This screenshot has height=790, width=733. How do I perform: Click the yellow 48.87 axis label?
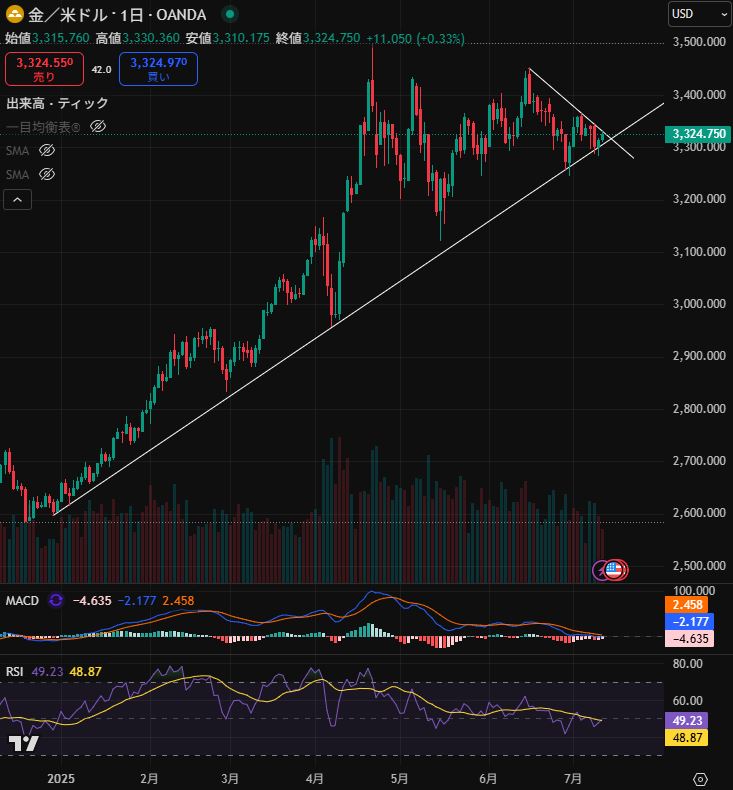click(687, 738)
